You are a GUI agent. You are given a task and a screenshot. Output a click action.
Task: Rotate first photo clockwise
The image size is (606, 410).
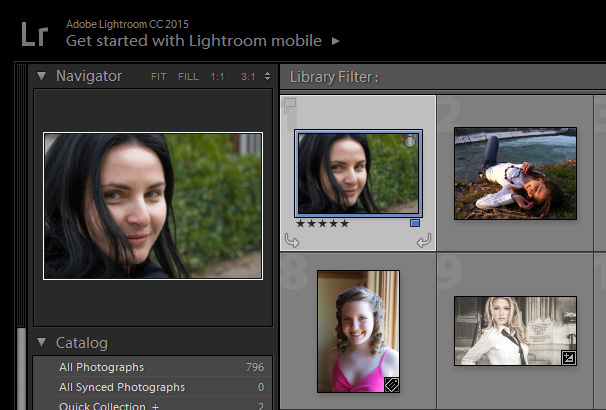[424, 240]
